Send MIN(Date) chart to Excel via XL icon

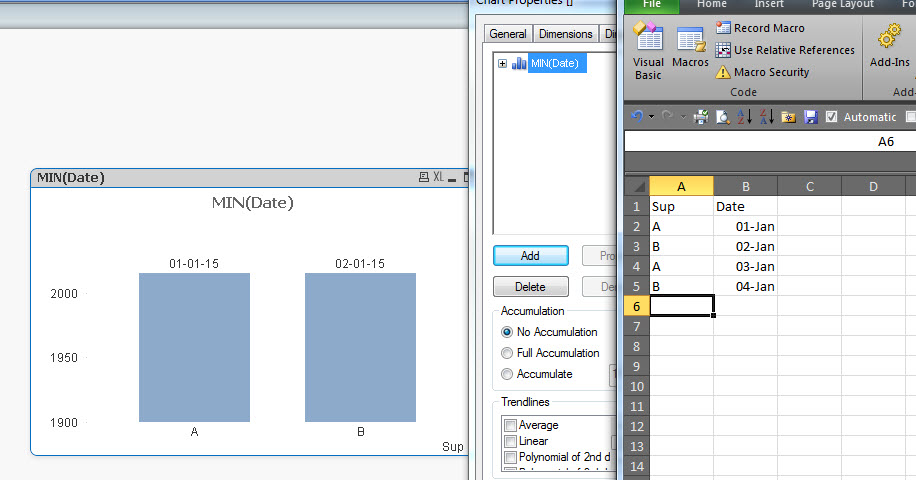click(x=438, y=177)
